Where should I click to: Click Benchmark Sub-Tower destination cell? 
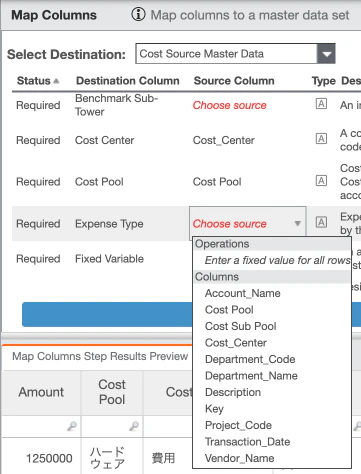pos(116,105)
